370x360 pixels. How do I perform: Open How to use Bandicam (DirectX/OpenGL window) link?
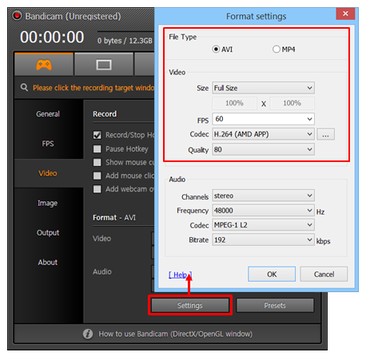pyautogui.click(x=175, y=334)
